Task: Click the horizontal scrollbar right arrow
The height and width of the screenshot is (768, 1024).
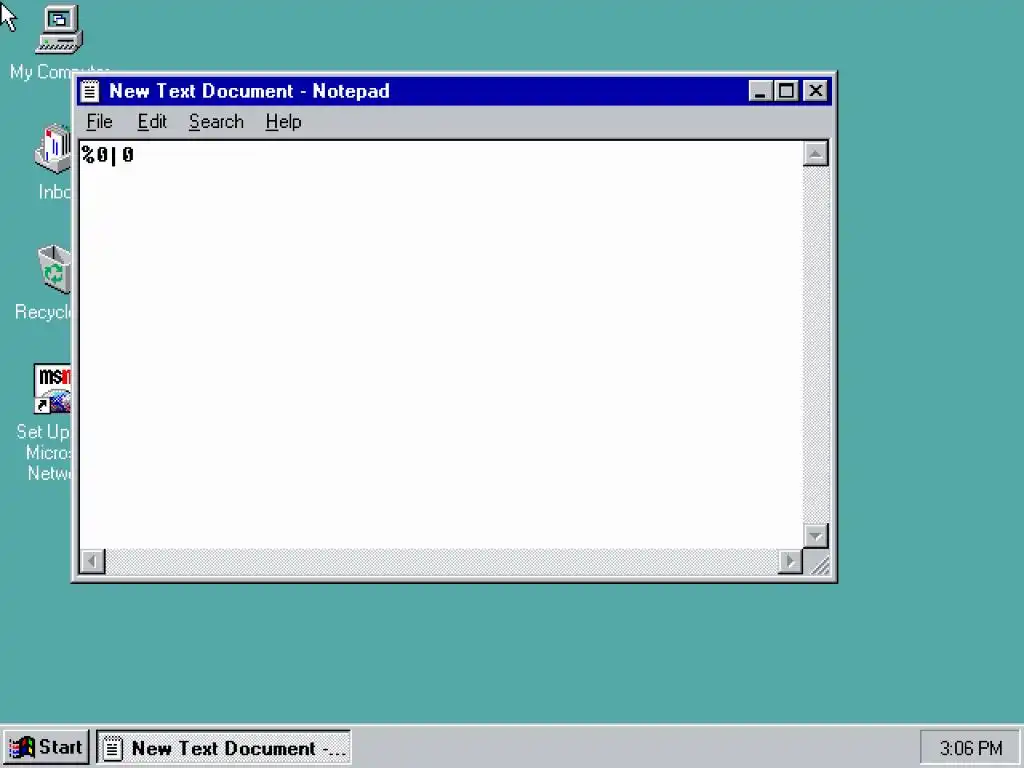Action: (x=790, y=562)
